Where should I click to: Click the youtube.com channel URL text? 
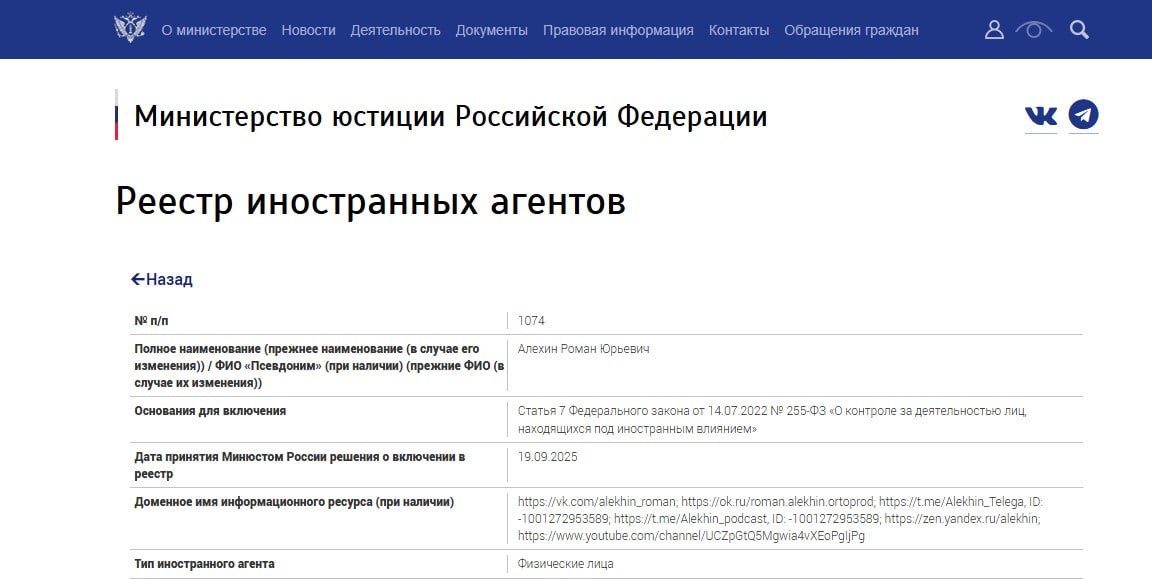(691, 536)
